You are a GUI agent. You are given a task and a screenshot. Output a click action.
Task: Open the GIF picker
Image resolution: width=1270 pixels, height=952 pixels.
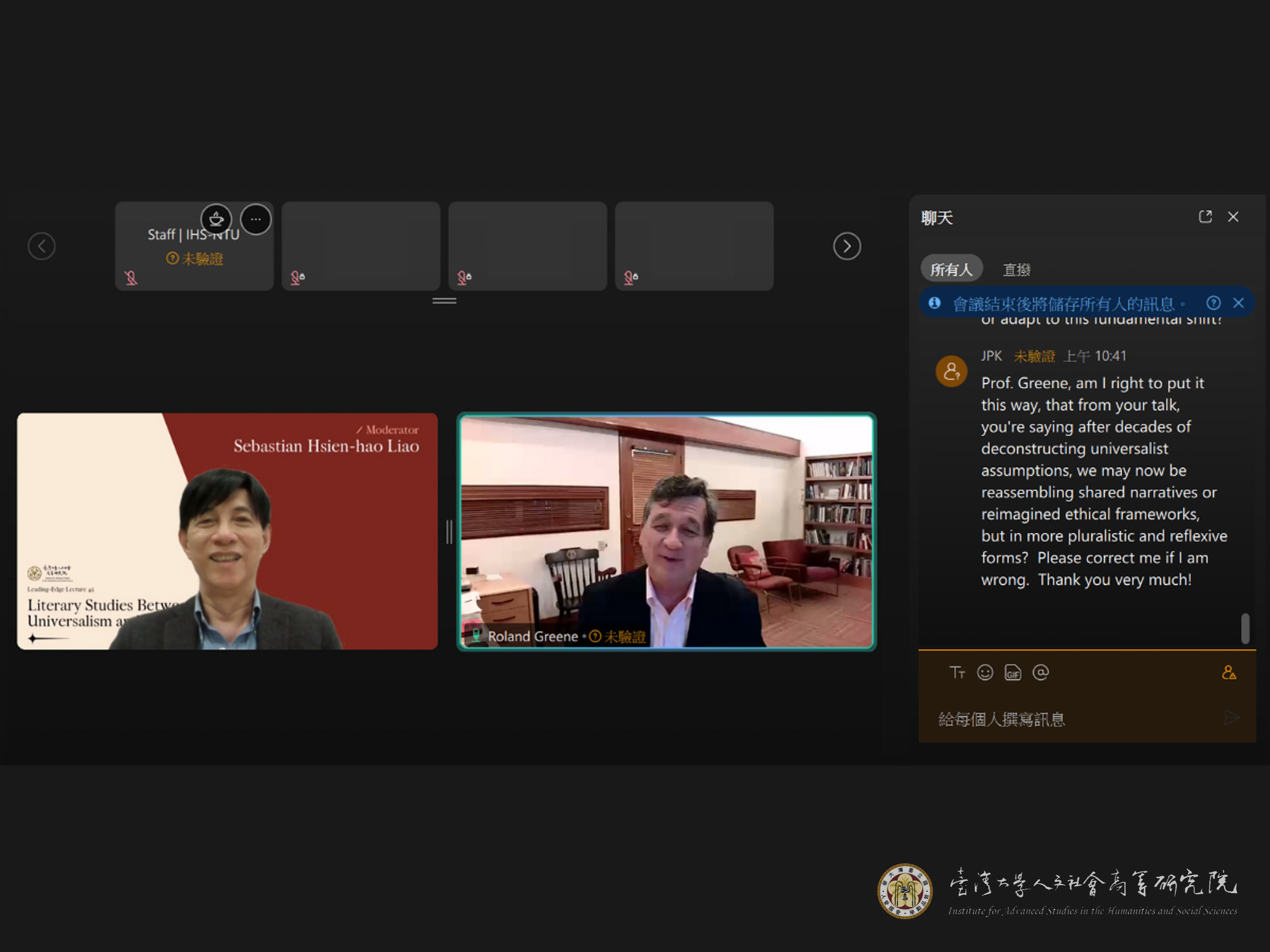pos(1013,672)
